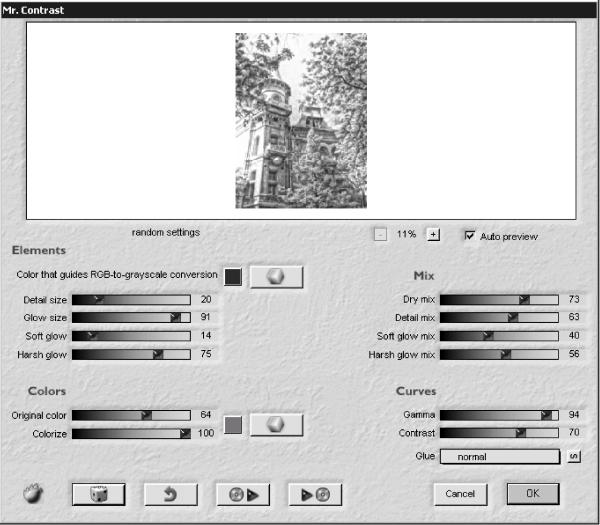Click the Soft glow slider
The width and height of the screenshot is (600, 525).
[x=131, y=336]
